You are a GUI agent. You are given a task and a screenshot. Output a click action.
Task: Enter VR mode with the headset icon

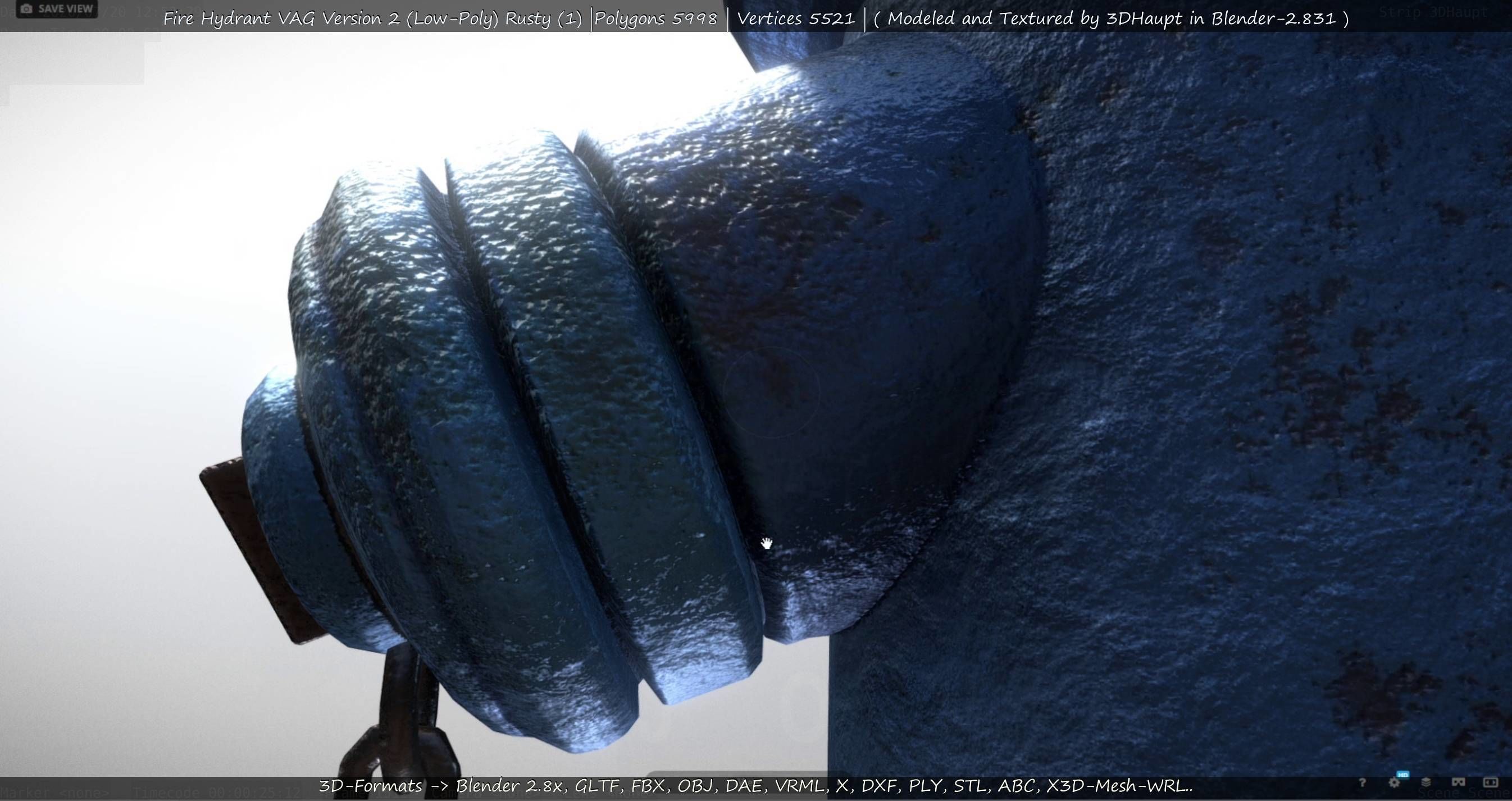1458,783
